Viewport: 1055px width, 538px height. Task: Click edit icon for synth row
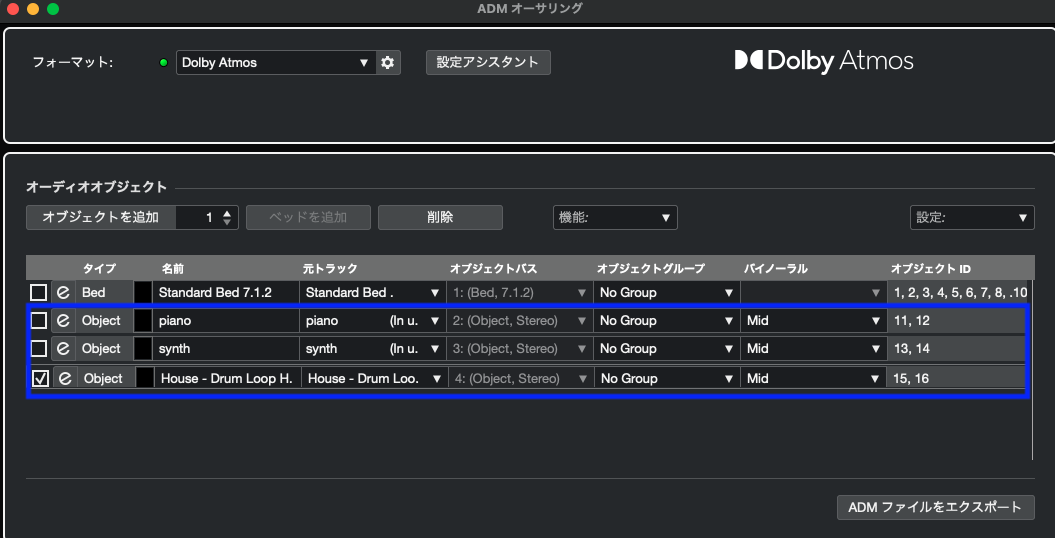coord(63,349)
